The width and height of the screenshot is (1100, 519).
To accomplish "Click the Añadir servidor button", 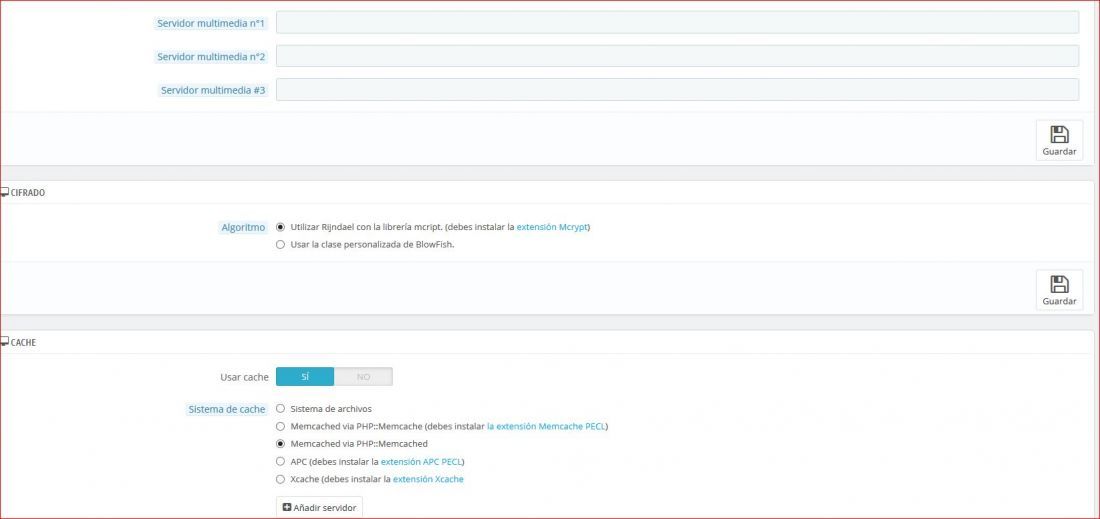I will coord(319,507).
